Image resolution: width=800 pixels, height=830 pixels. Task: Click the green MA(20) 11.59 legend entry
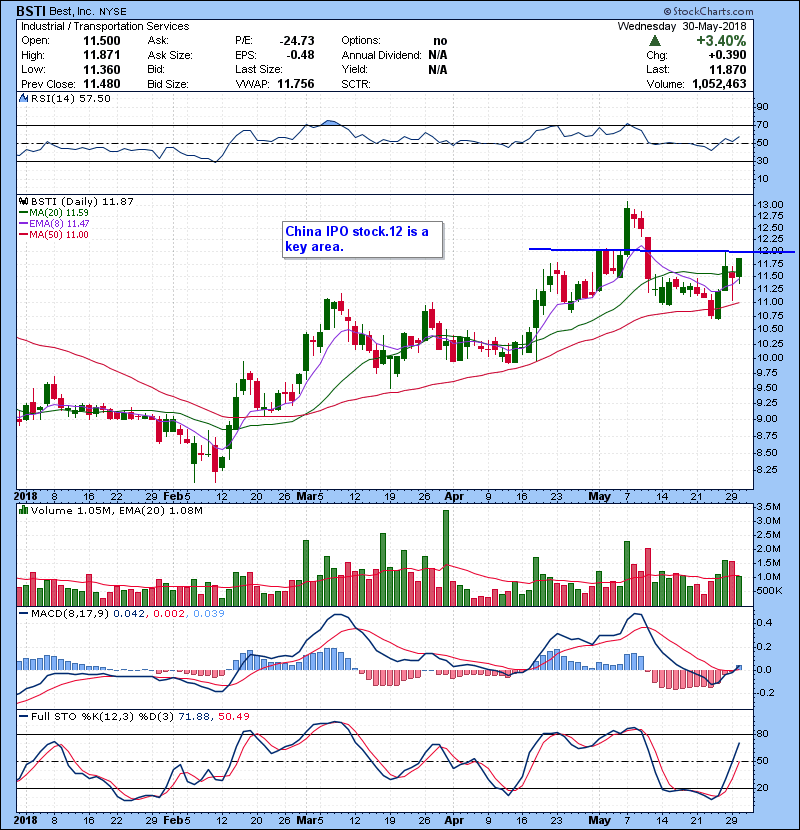pyautogui.click(x=53, y=213)
